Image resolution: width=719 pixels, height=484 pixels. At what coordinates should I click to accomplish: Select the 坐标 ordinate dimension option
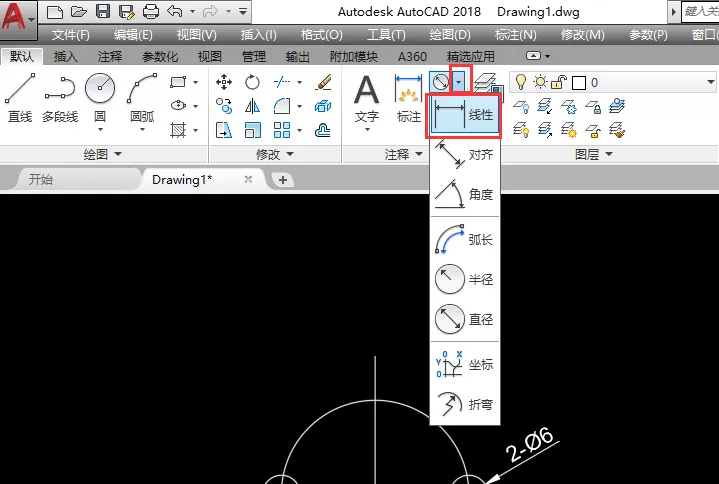(x=465, y=365)
